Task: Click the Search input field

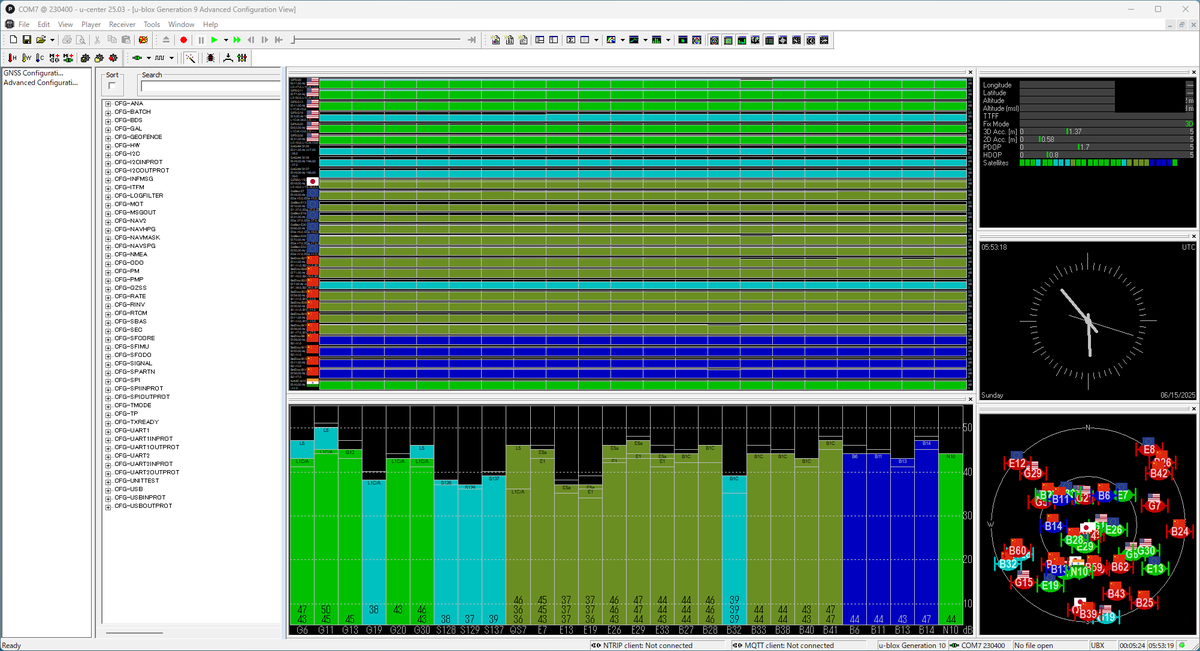Action: coord(210,87)
